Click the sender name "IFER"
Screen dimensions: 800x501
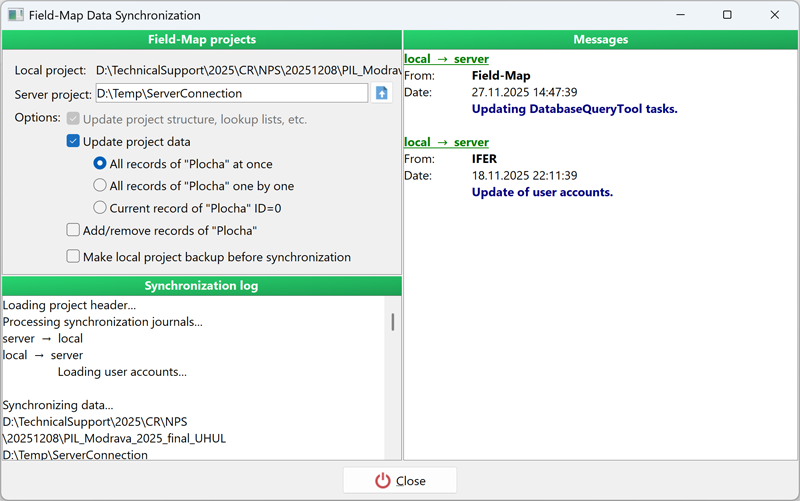(484, 159)
